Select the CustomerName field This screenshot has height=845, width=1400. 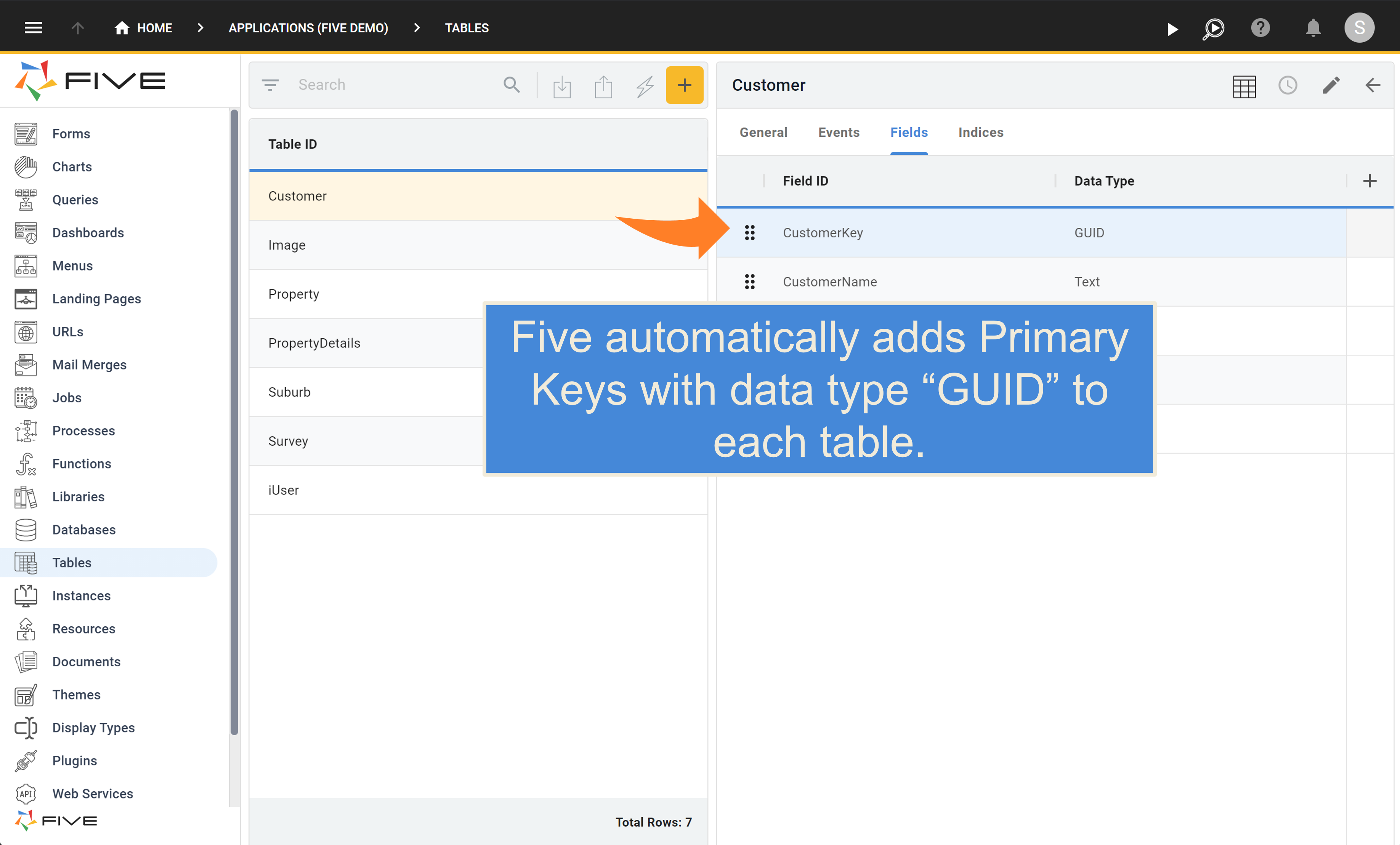pos(829,282)
